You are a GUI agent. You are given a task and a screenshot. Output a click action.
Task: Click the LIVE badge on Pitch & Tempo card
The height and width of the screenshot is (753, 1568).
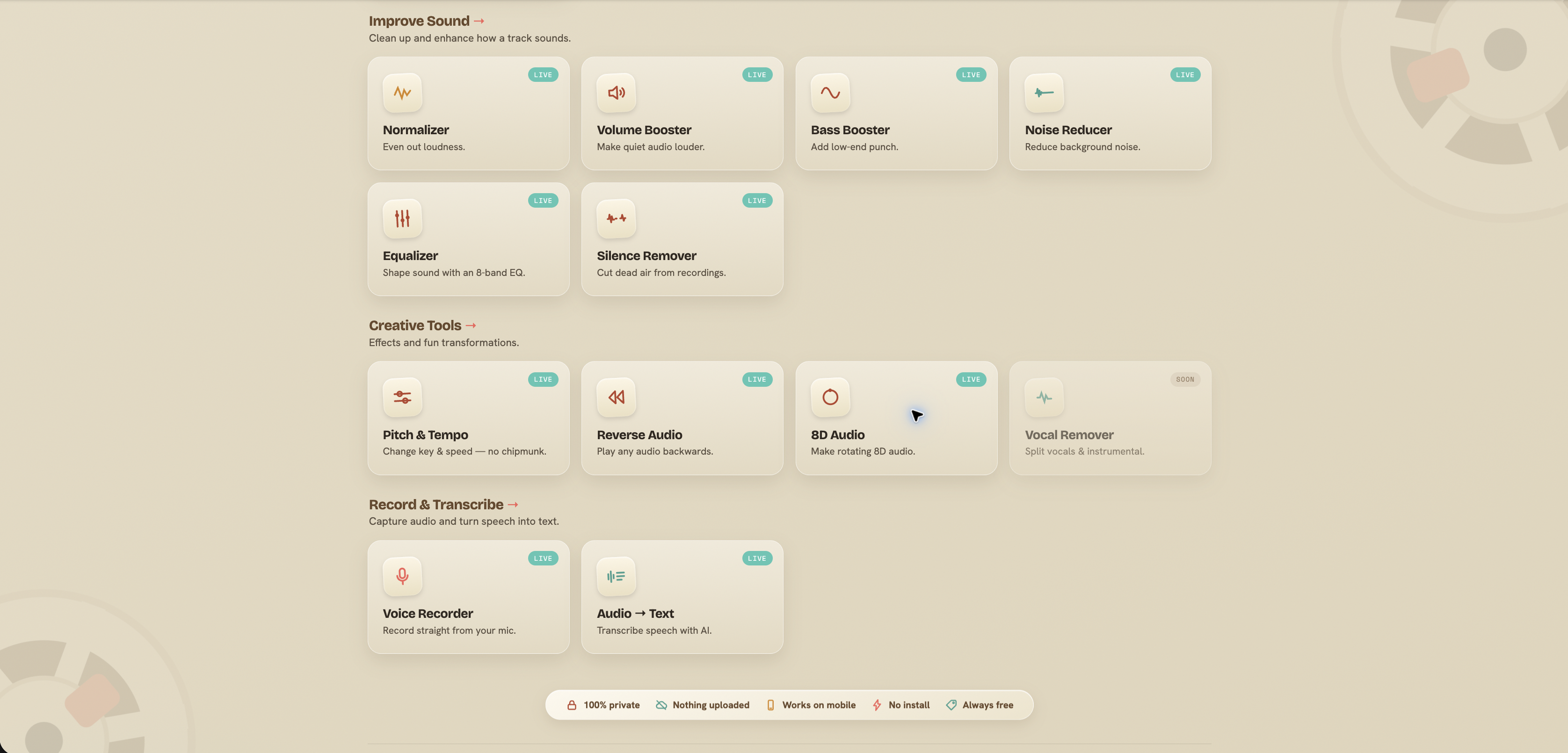(543, 379)
